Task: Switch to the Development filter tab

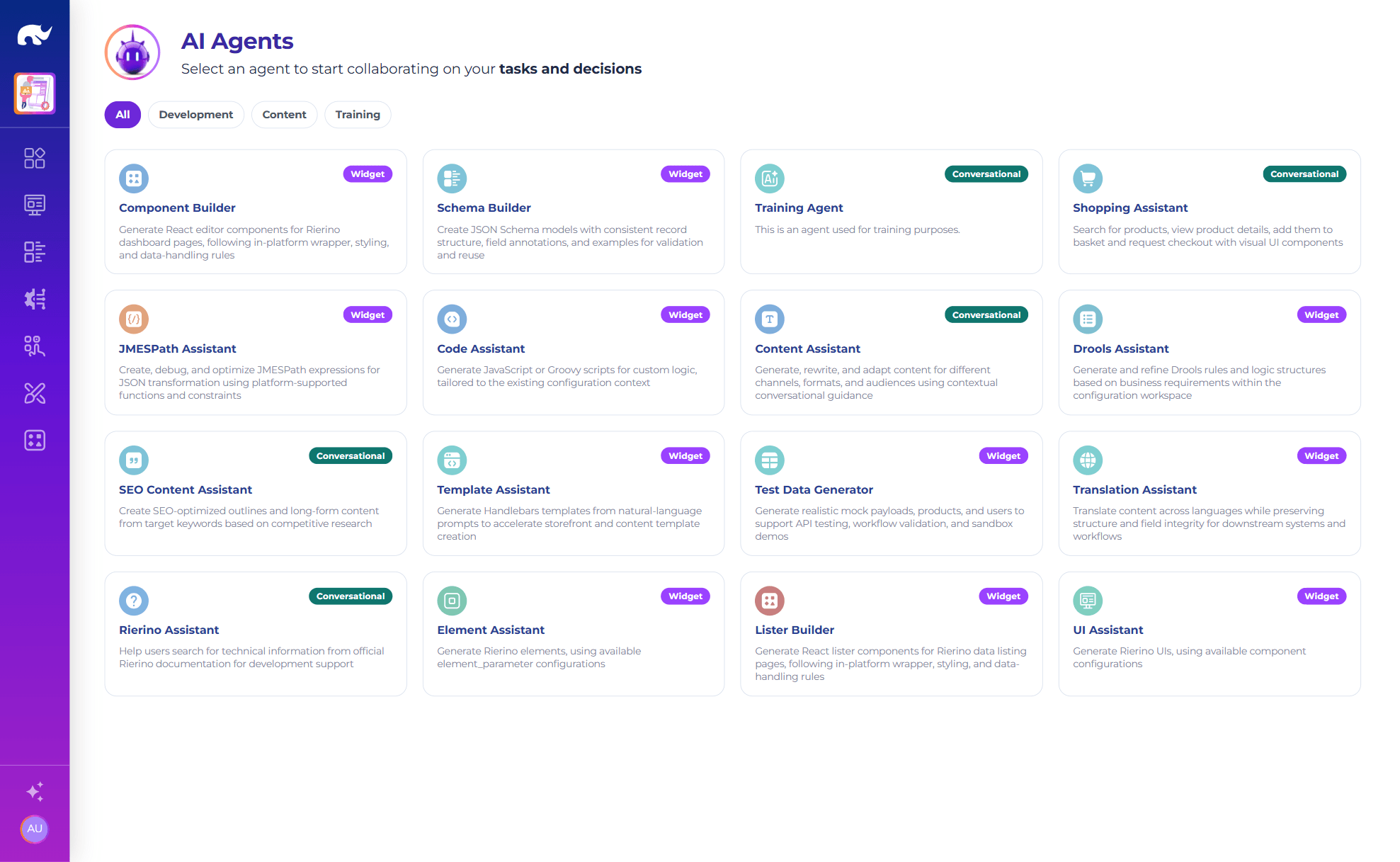Action: 195,115
